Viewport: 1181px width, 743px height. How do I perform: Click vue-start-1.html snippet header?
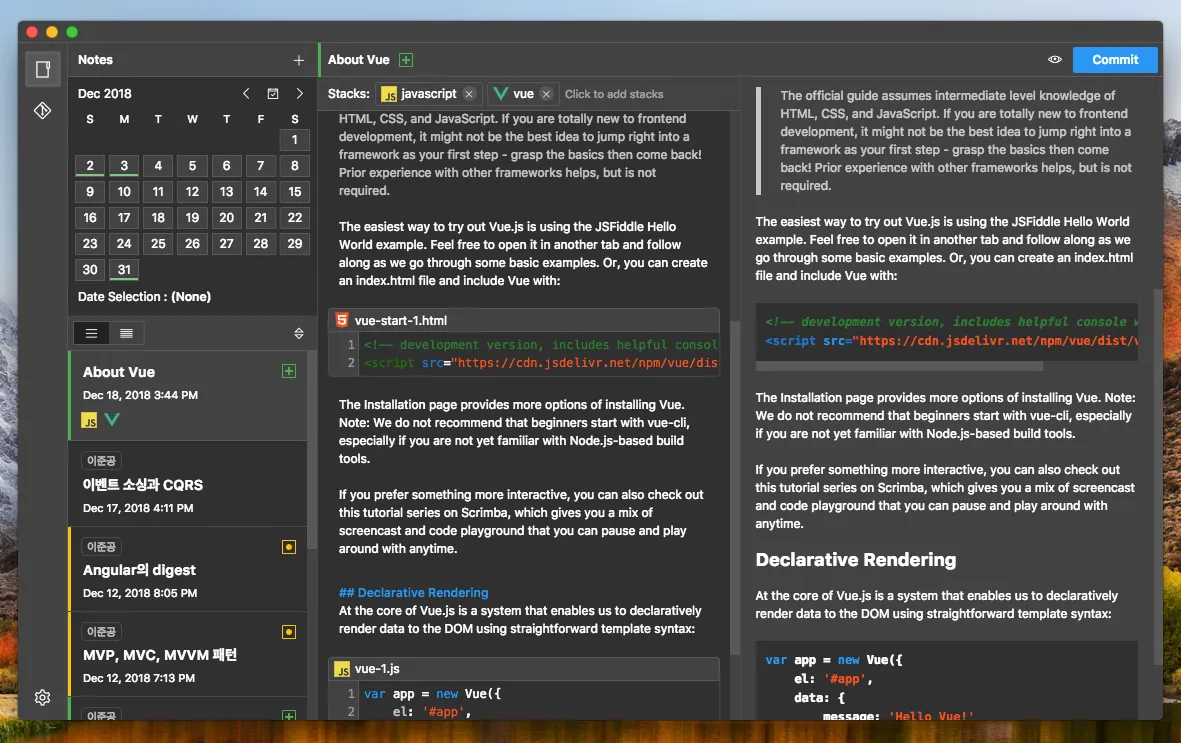[x=524, y=320]
